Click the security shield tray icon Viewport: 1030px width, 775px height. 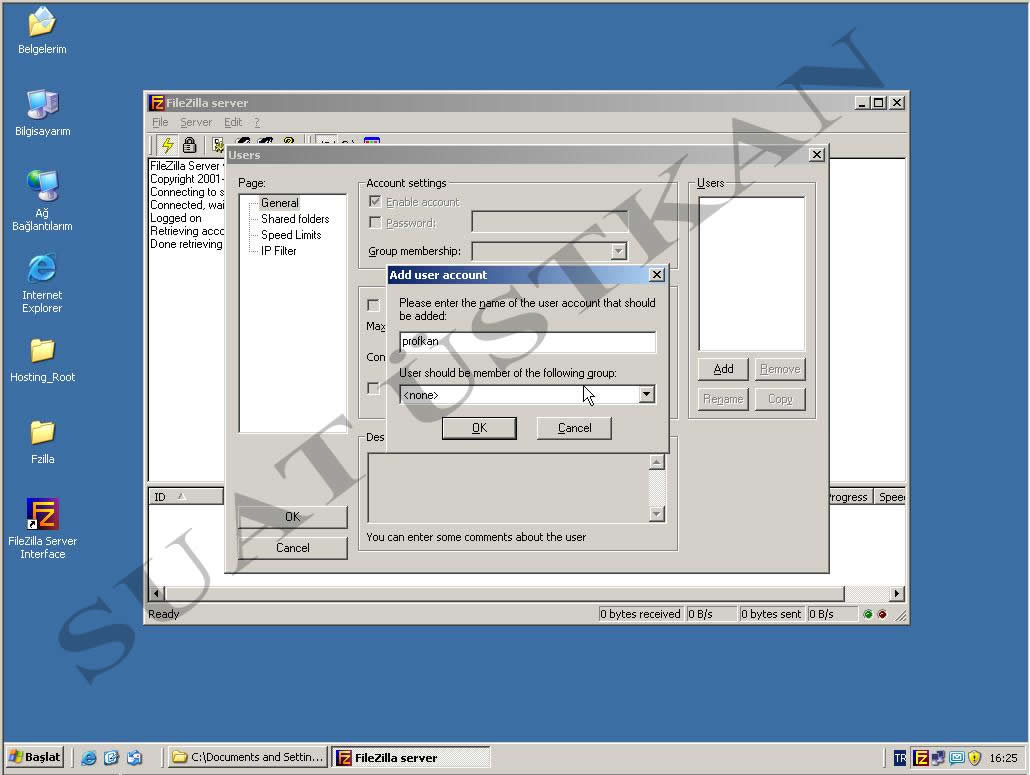click(x=974, y=758)
